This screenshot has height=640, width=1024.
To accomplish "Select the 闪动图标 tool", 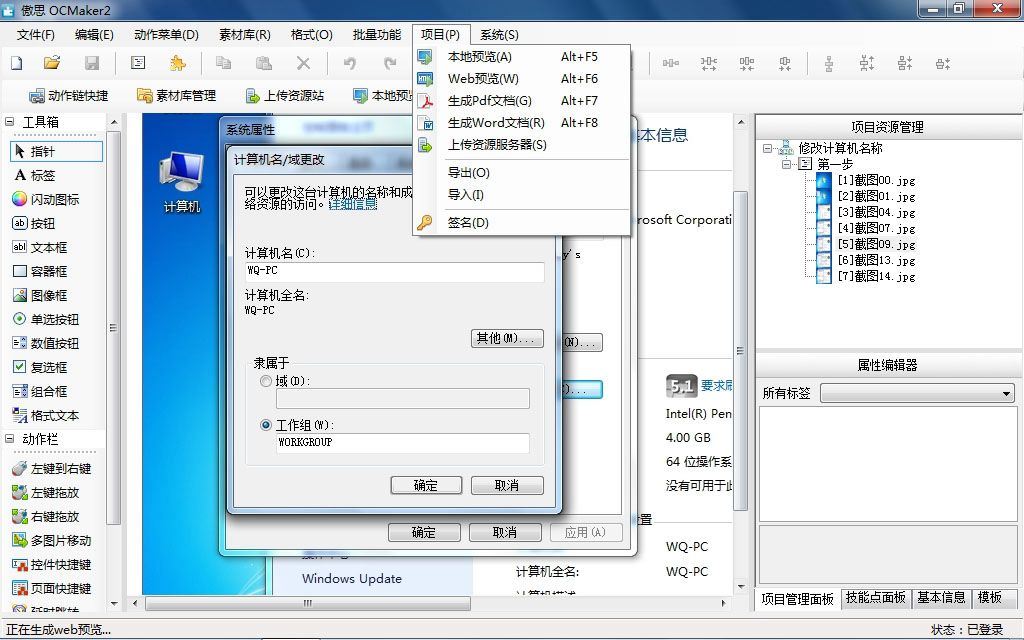I will [x=46, y=199].
